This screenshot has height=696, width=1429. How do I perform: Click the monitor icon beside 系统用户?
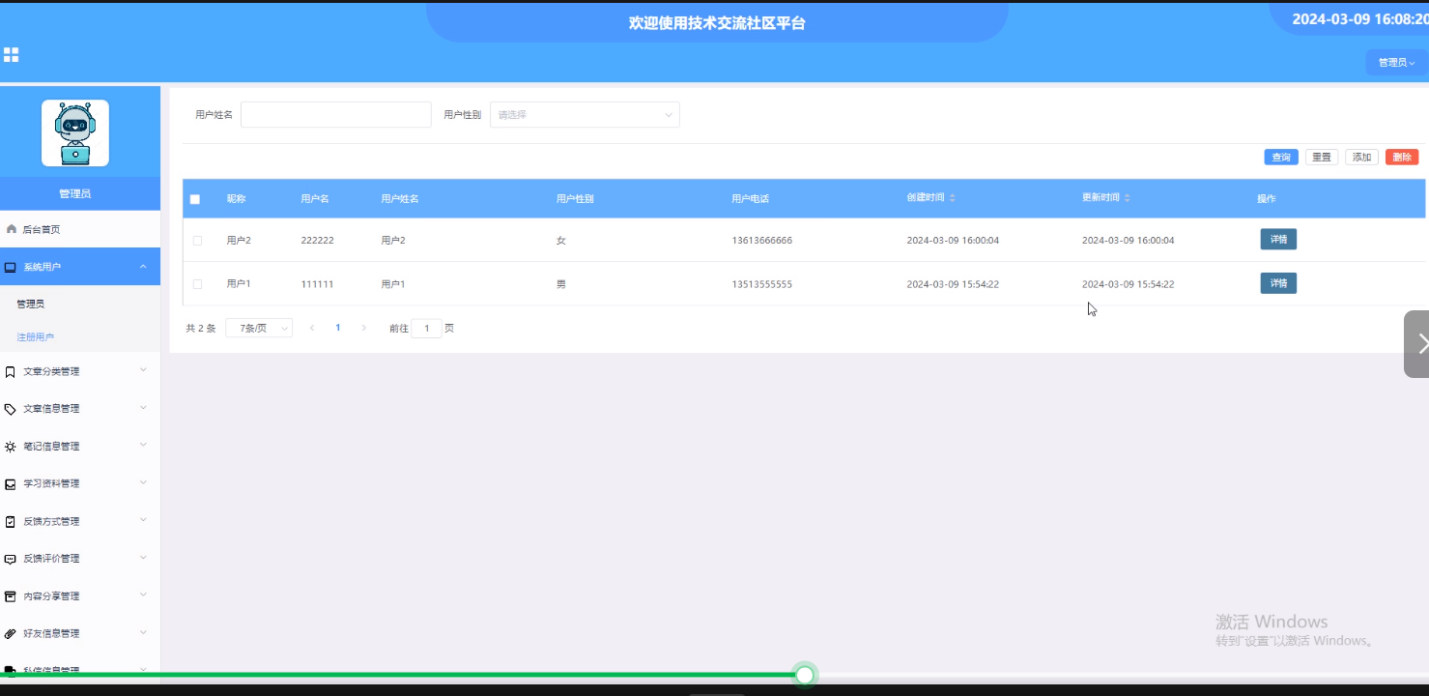[x=10, y=267]
